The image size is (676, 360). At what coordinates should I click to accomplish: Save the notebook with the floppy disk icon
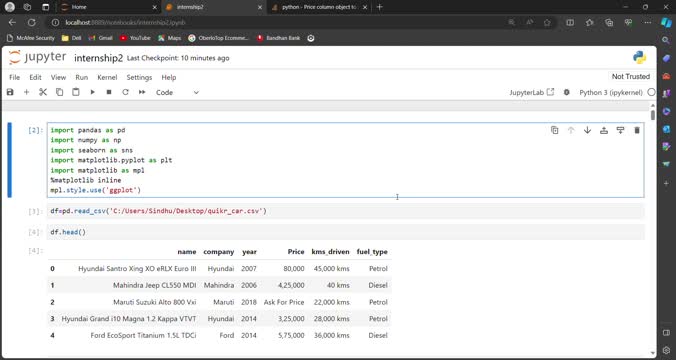10,92
